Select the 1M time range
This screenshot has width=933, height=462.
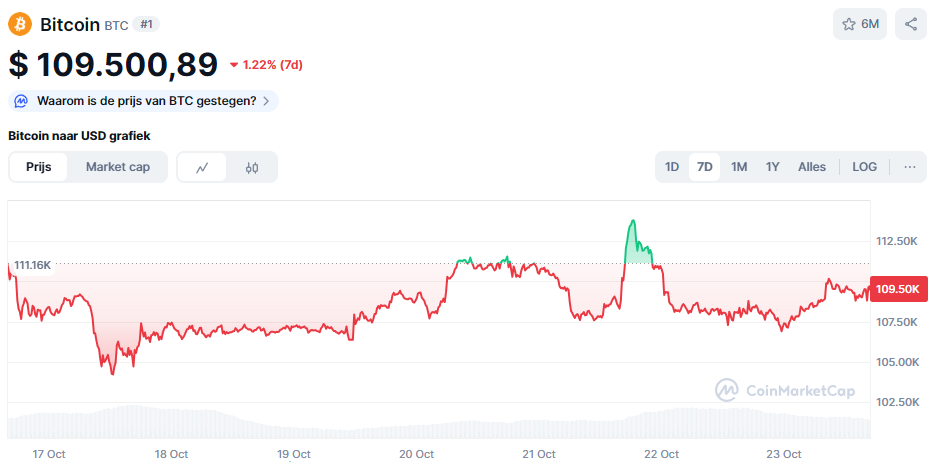coord(739,167)
